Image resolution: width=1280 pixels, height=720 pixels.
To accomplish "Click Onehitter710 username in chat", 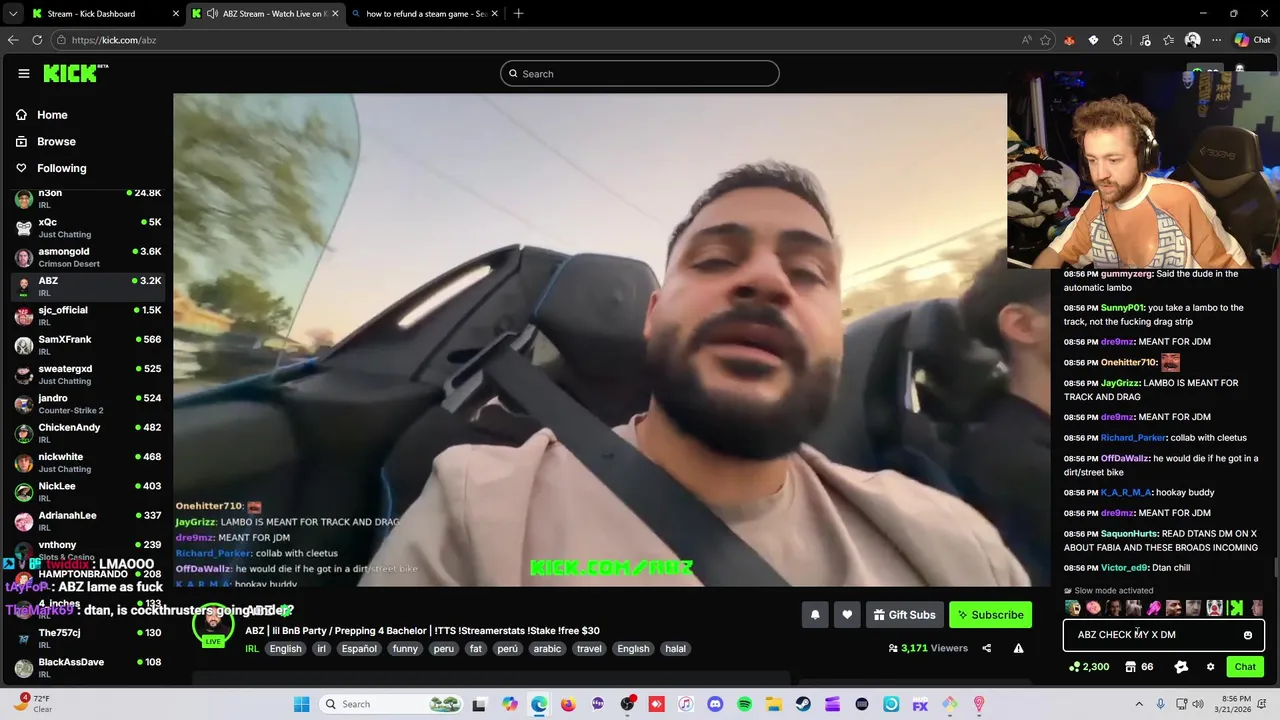I will (1129, 362).
